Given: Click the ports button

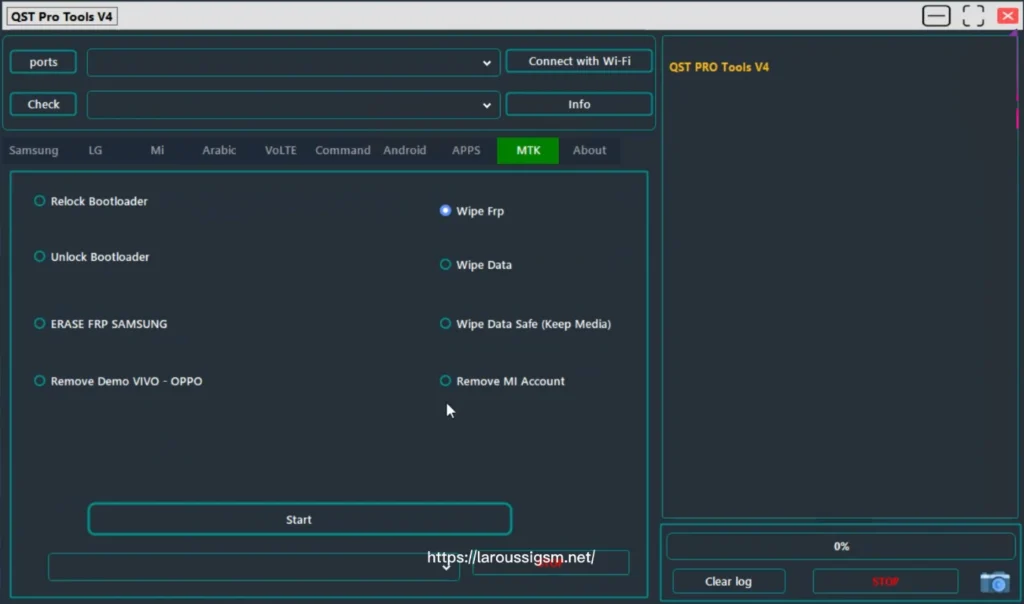Looking at the screenshot, I should [x=43, y=62].
